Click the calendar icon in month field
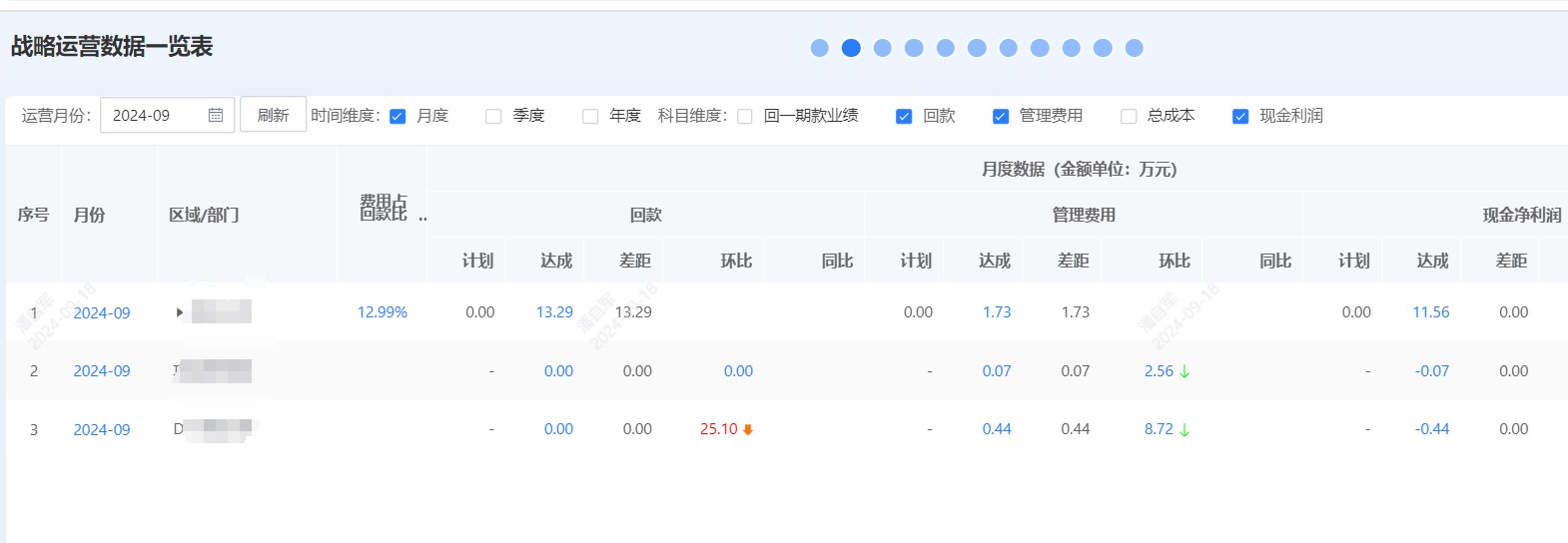 coord(215,116)
